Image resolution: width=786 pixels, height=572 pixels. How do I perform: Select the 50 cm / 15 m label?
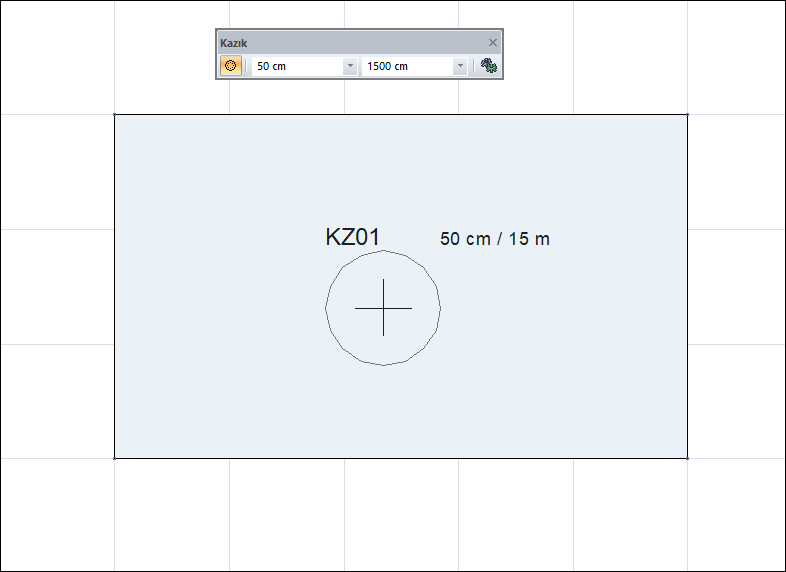(x=495, y=239)
